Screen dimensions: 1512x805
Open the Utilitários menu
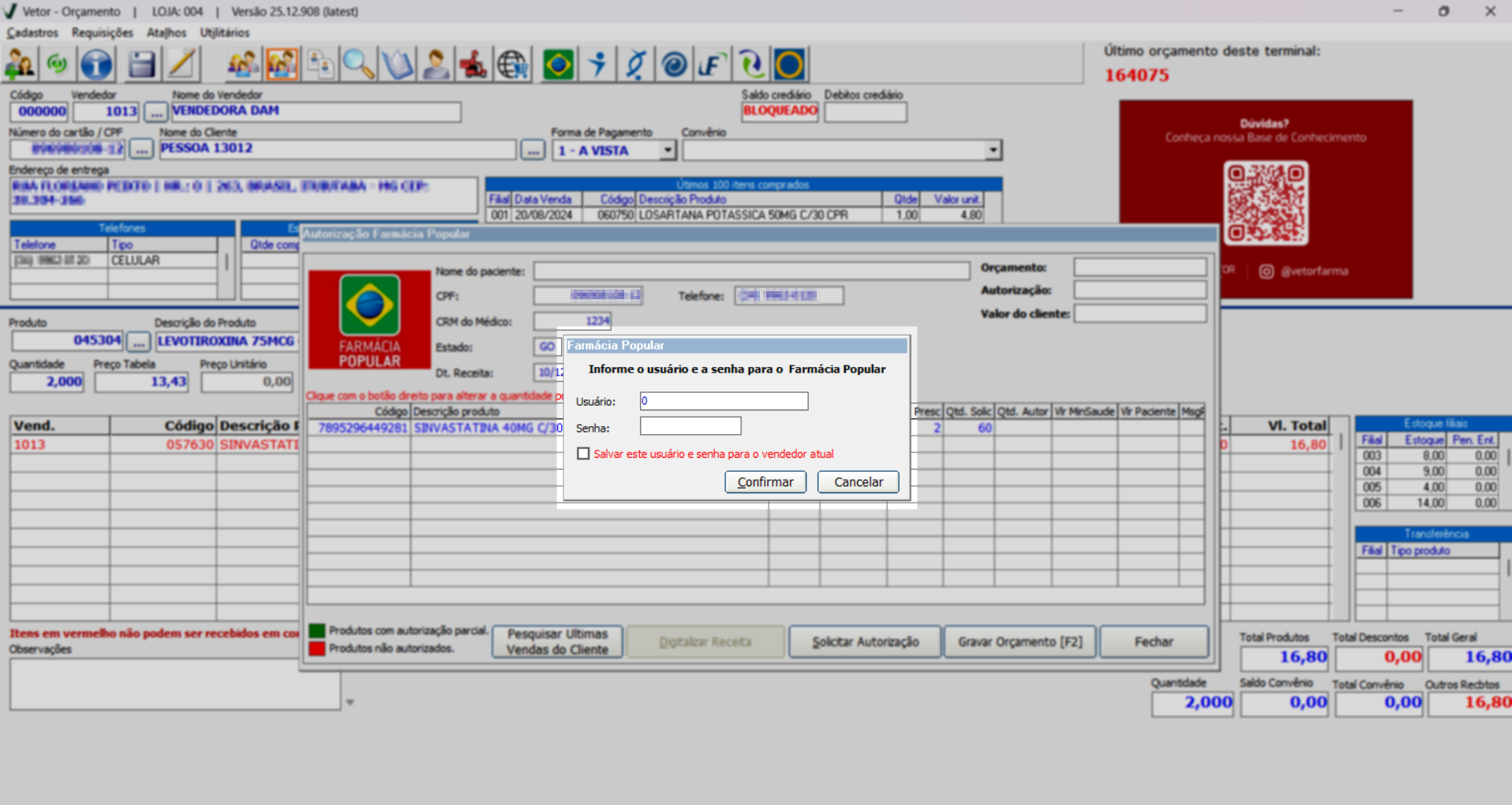coord(224,32)
